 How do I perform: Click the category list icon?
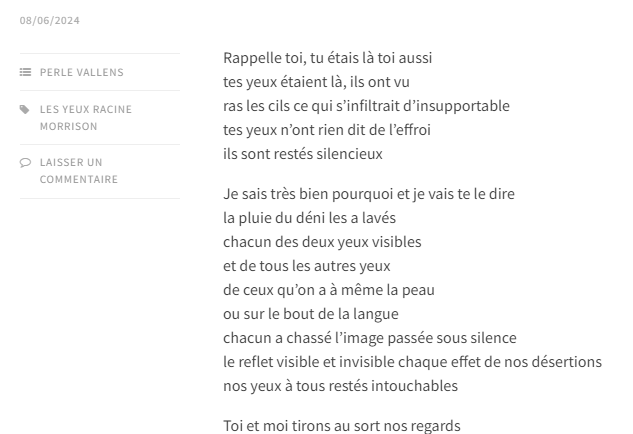click(x=25, y=72)
